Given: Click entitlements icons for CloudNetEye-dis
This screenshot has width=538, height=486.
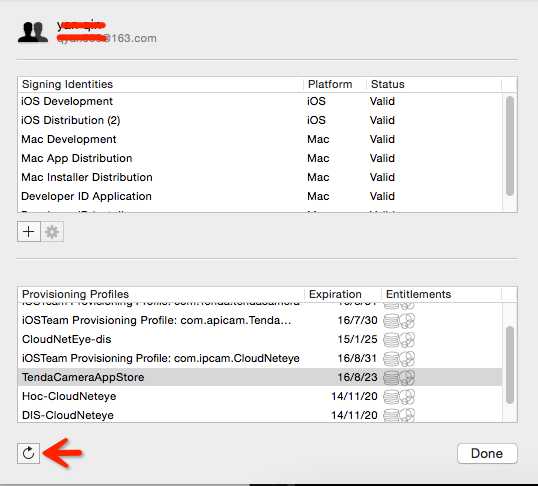Looking at the screenshot, I should point(399,340).
